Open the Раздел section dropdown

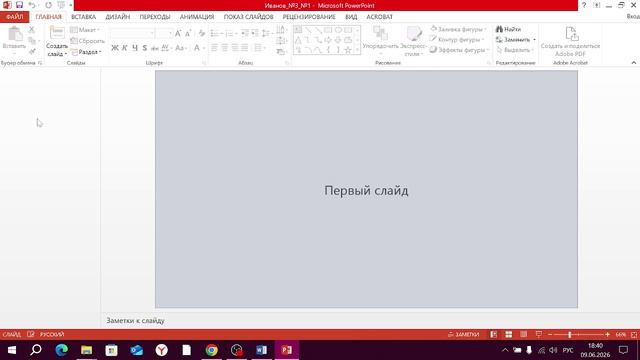[x=86, y=52]
